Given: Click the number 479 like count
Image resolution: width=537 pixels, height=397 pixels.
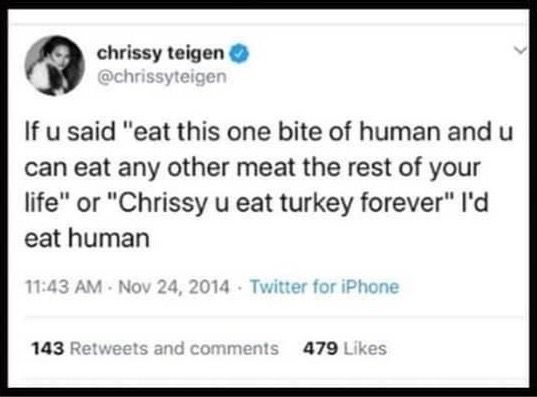Looking at the screenshot, I should (320, 348).
